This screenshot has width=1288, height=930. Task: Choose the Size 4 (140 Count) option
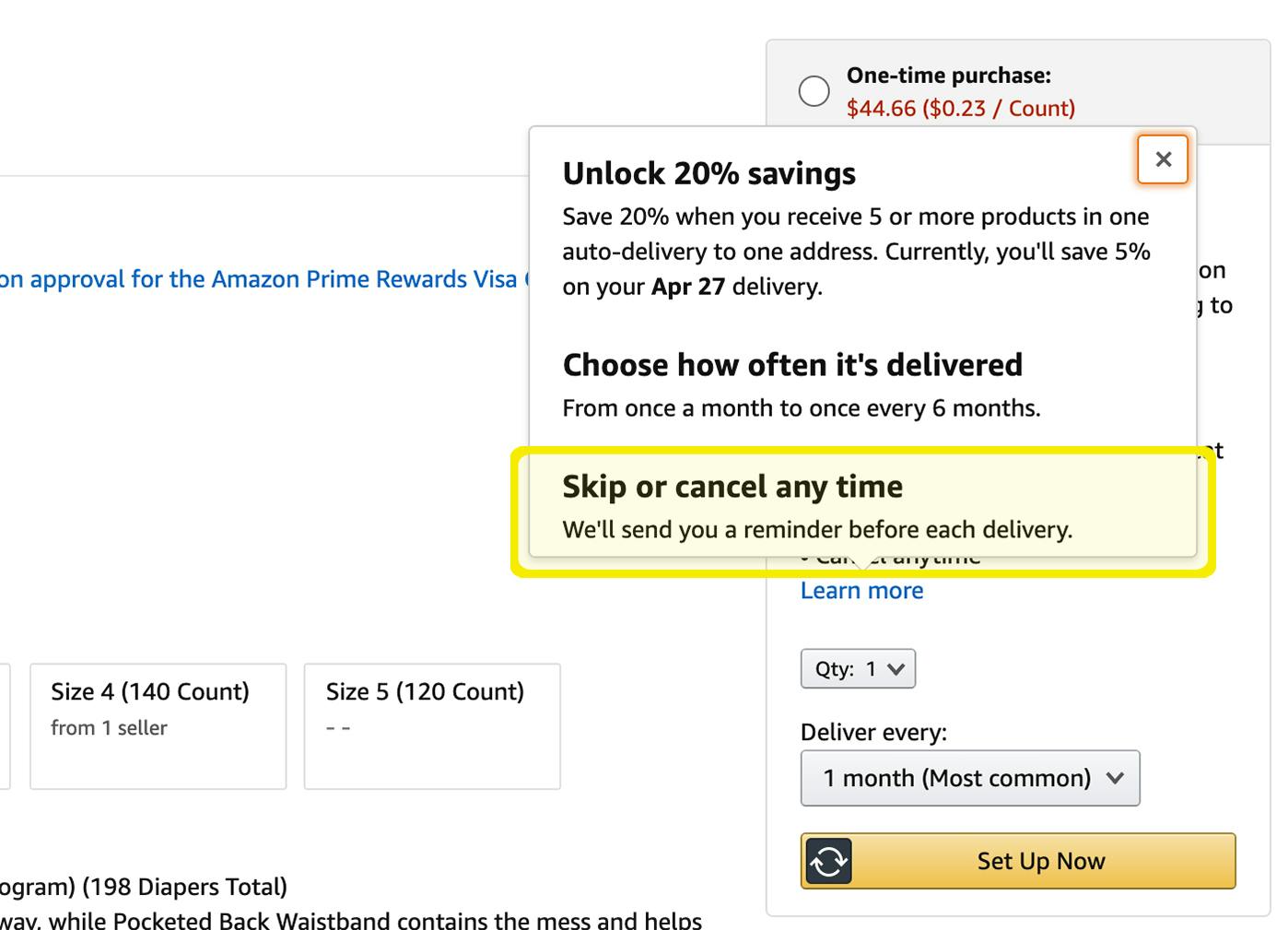[x=158, y=725]
